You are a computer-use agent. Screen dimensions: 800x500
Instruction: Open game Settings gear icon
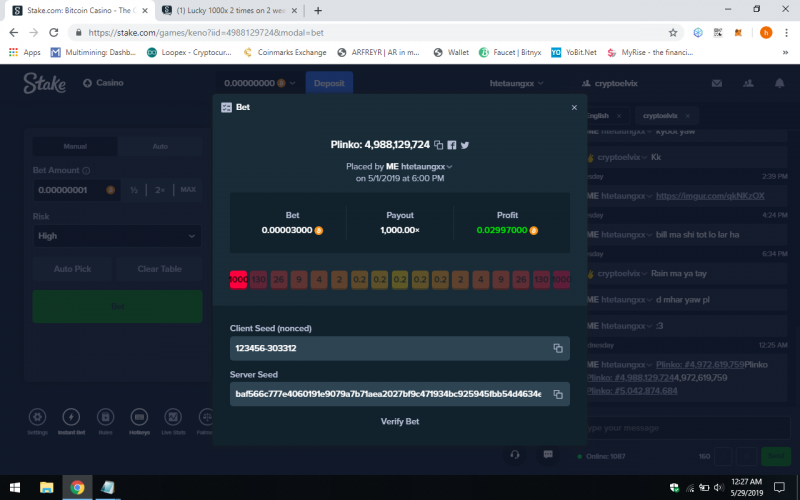[37, 417]
